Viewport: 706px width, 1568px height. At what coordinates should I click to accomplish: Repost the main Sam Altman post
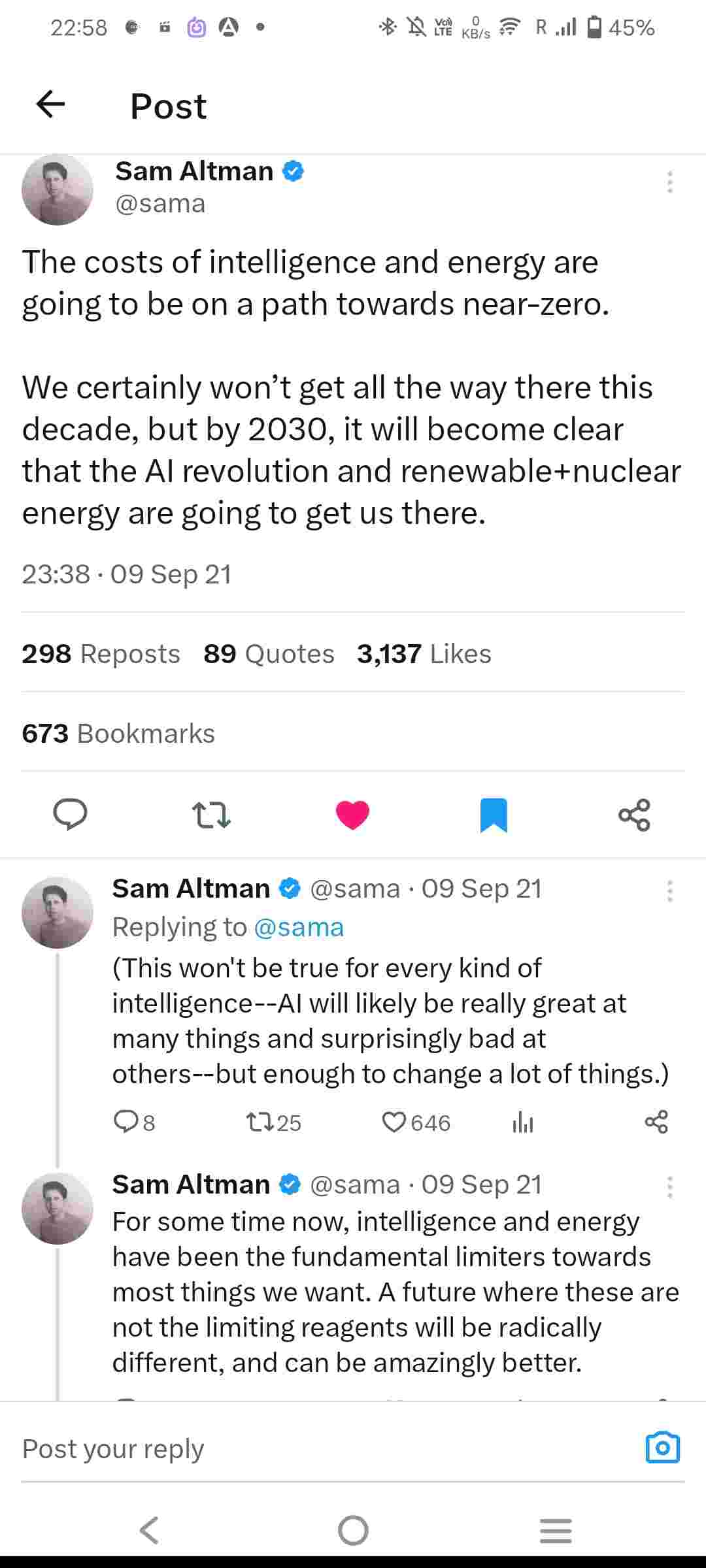pos(211,815)
